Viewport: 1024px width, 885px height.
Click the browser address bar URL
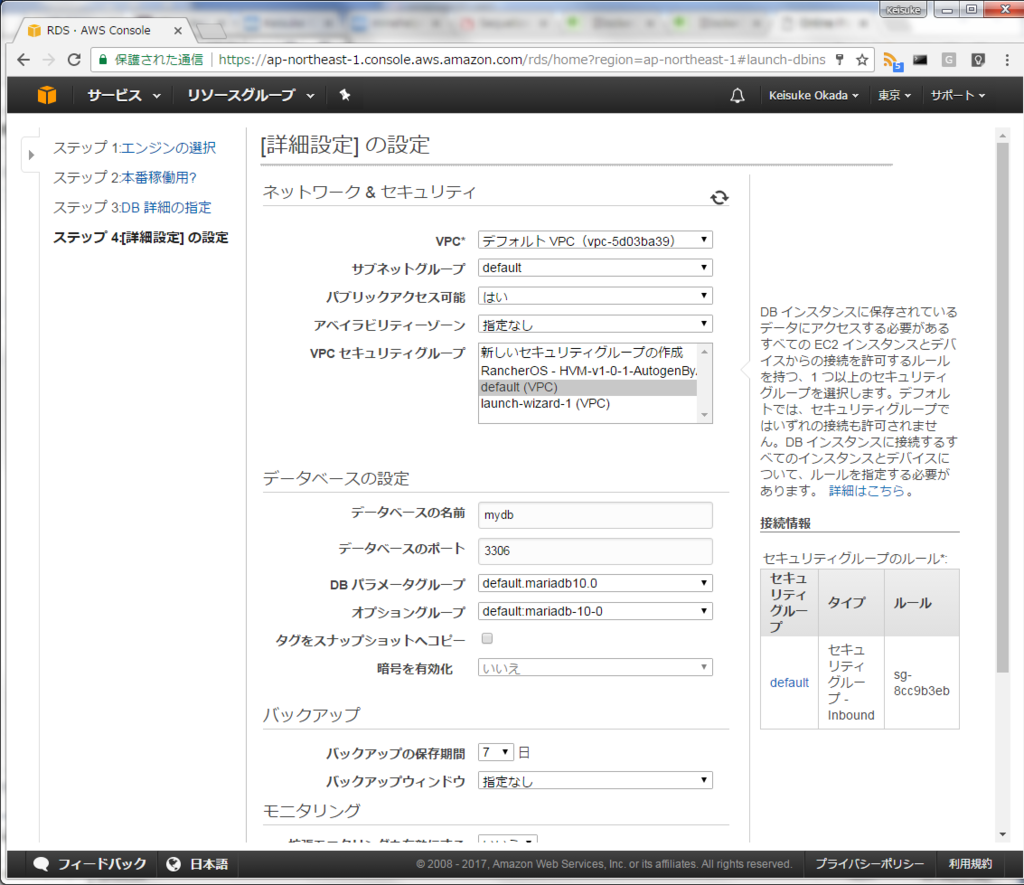click(x=522, y=59)
